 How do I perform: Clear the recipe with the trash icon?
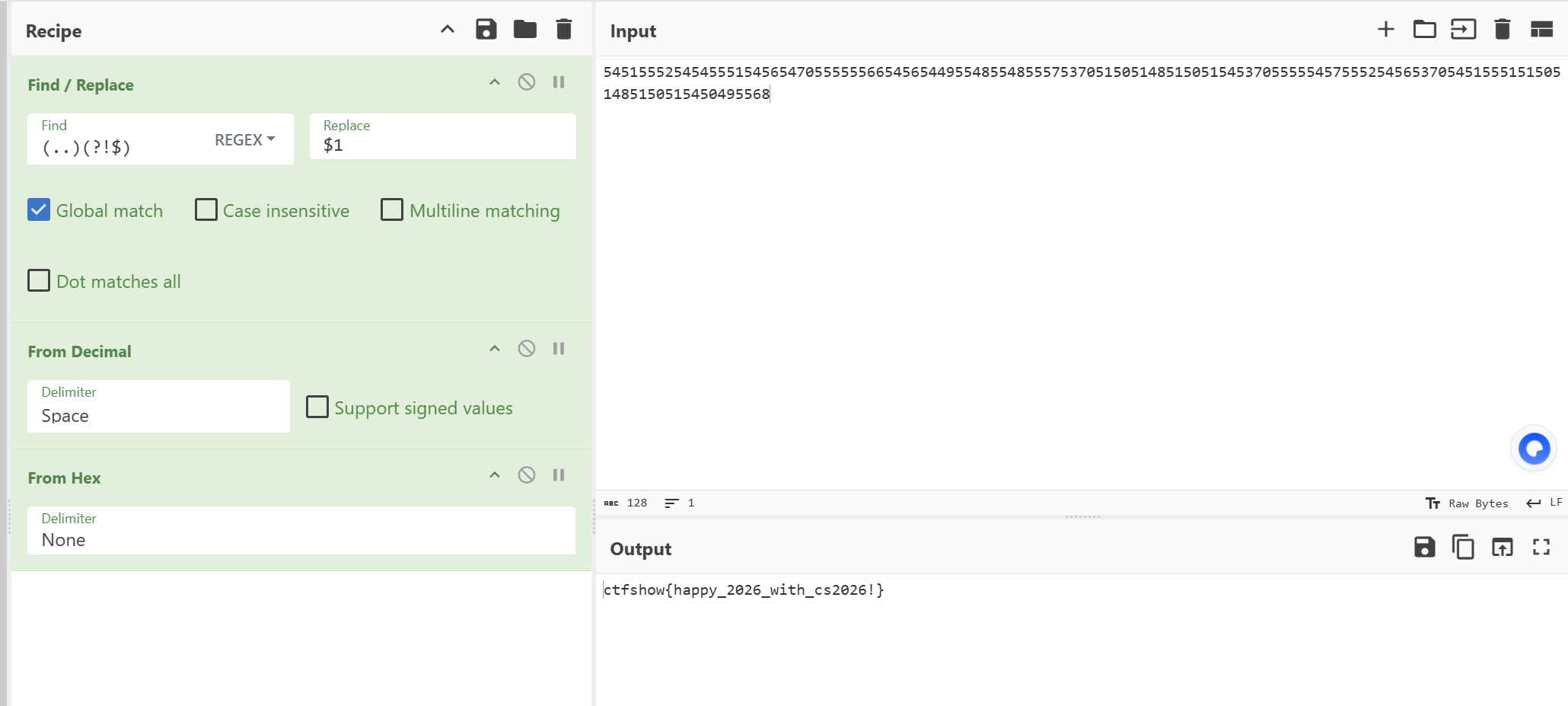[563, 30]
